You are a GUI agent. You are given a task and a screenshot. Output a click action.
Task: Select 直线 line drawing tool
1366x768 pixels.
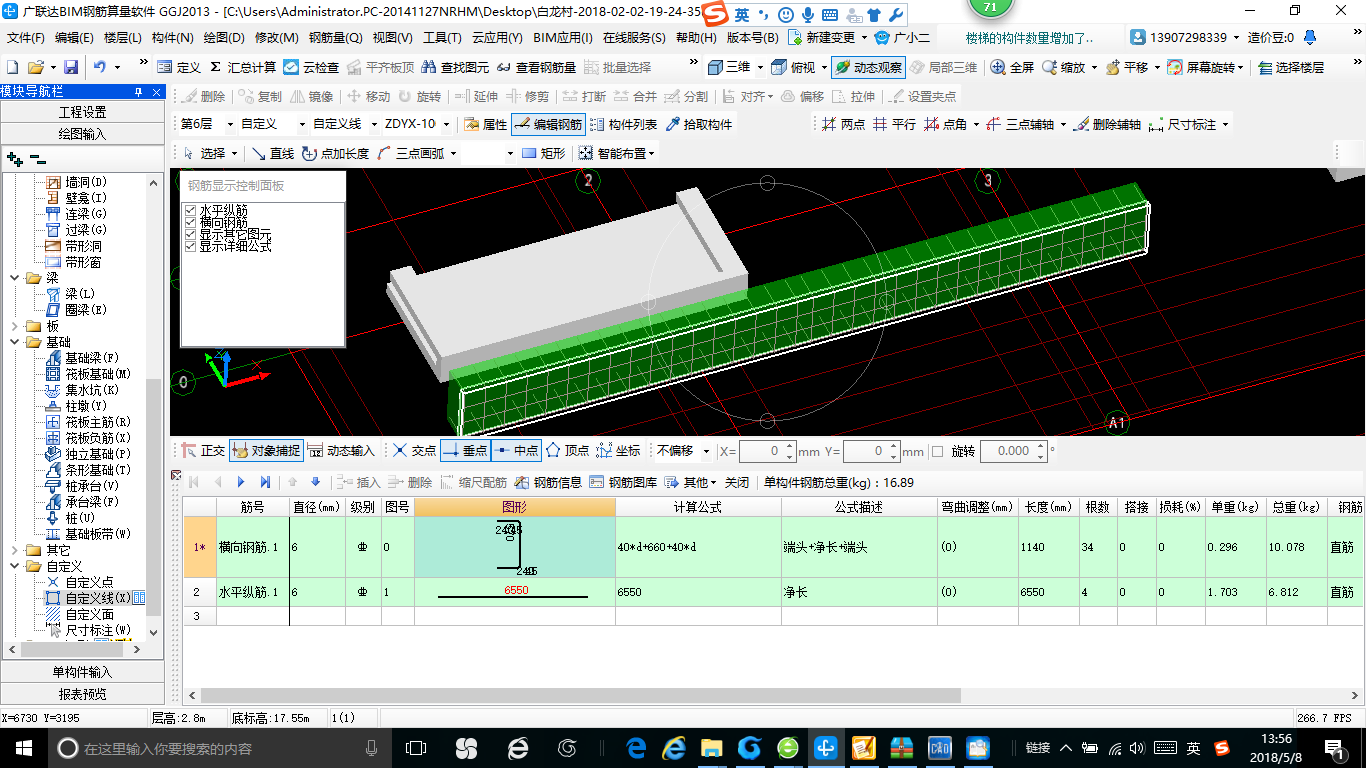[273, 153]
